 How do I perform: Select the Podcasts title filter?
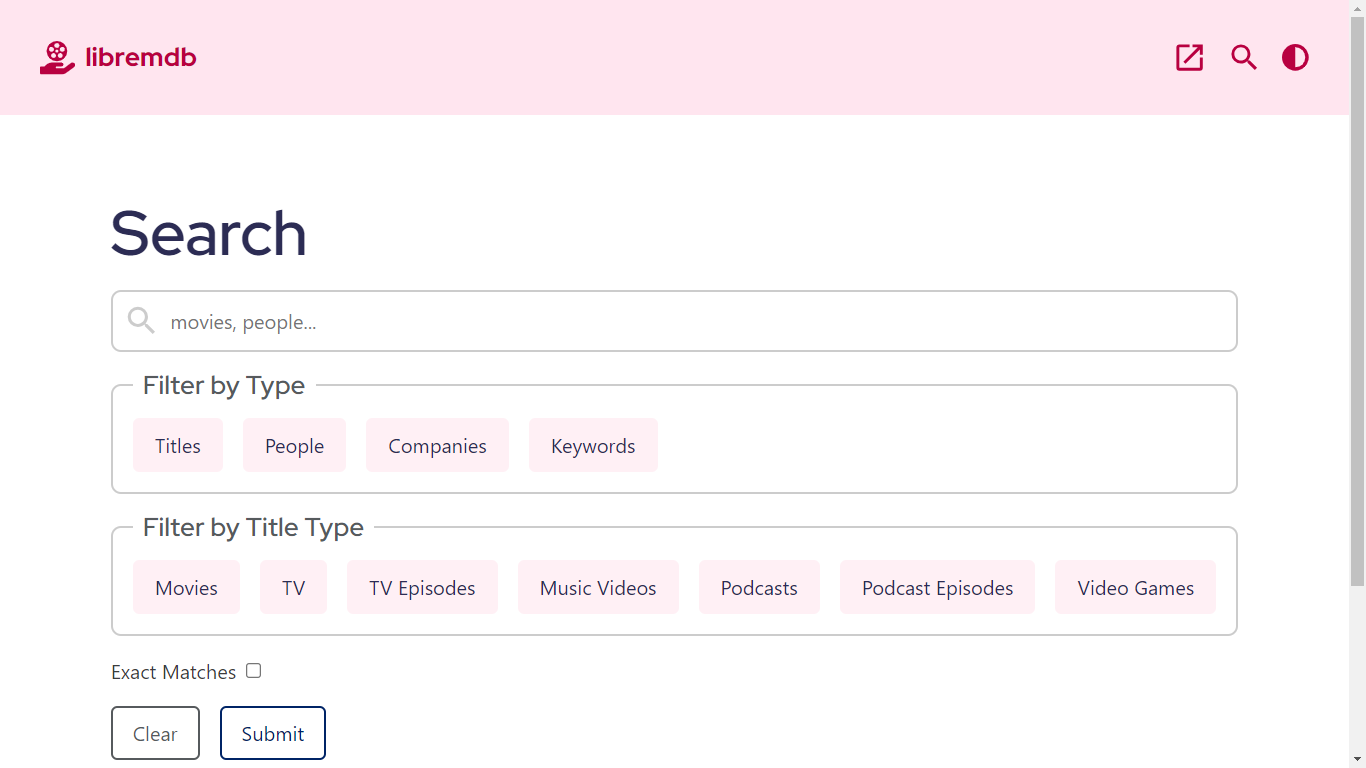[759, 588]
